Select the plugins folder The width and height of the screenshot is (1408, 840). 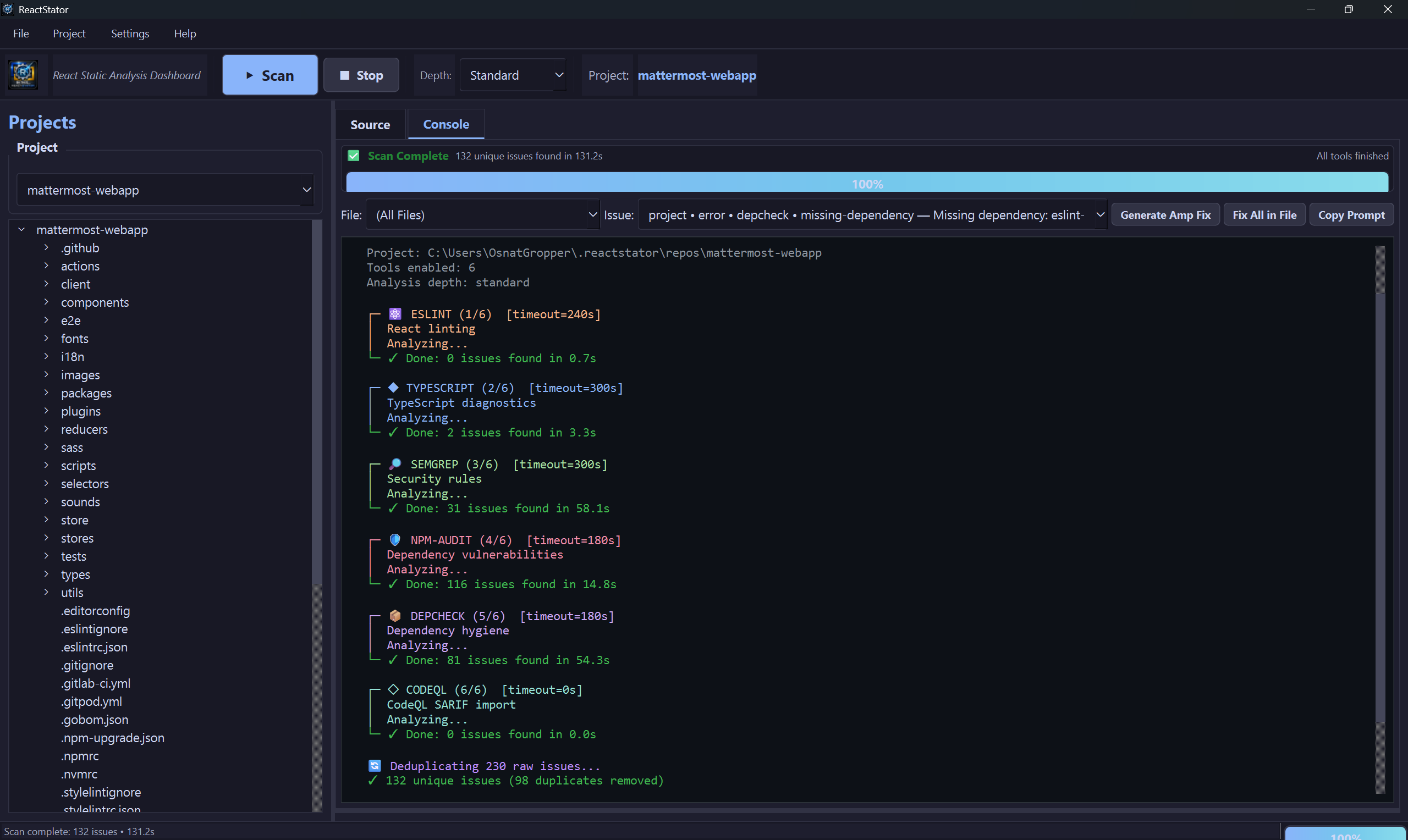tap(81, 411)
